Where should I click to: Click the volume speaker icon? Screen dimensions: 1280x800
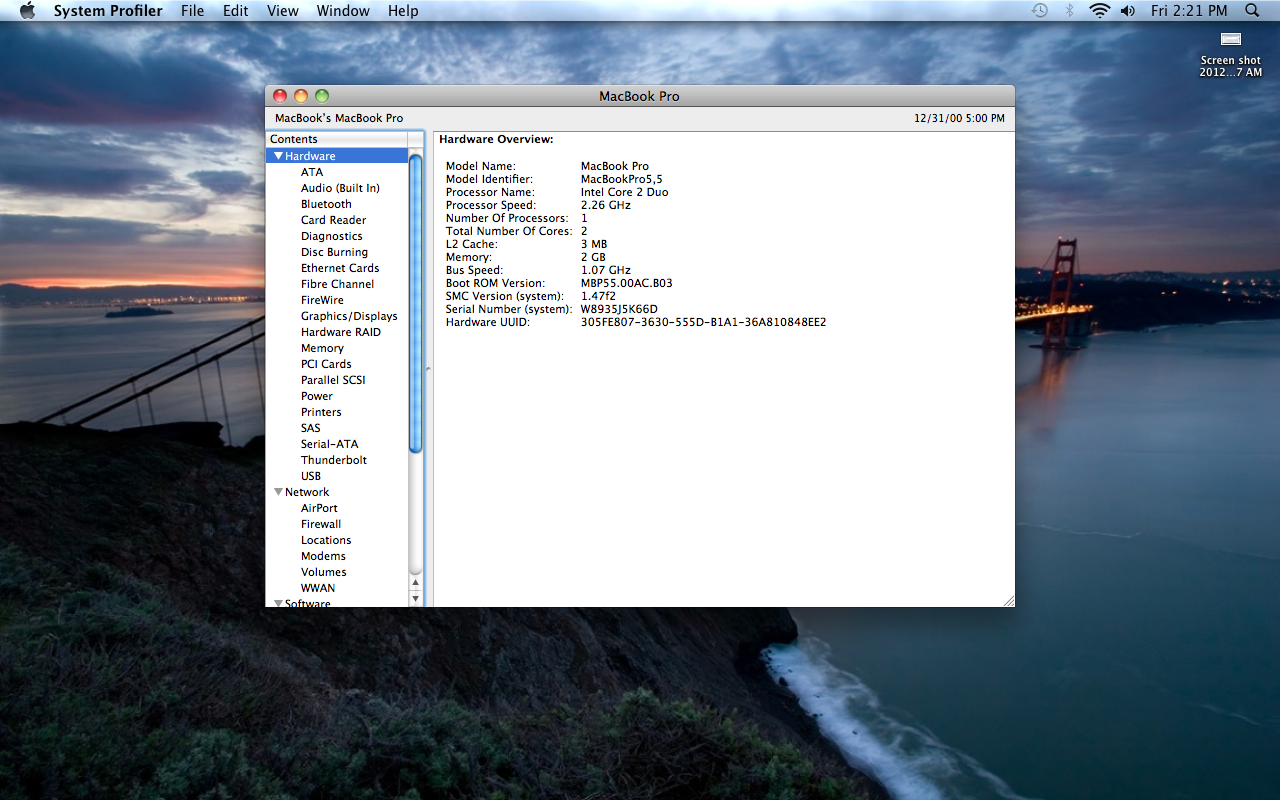point(1128,11)
